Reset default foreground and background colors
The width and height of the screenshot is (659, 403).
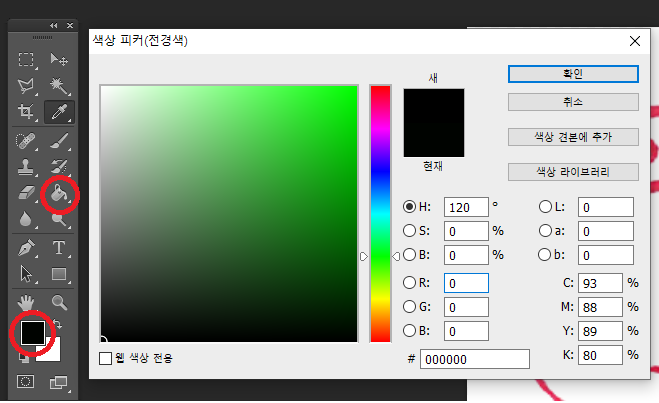tap(24, 358)
